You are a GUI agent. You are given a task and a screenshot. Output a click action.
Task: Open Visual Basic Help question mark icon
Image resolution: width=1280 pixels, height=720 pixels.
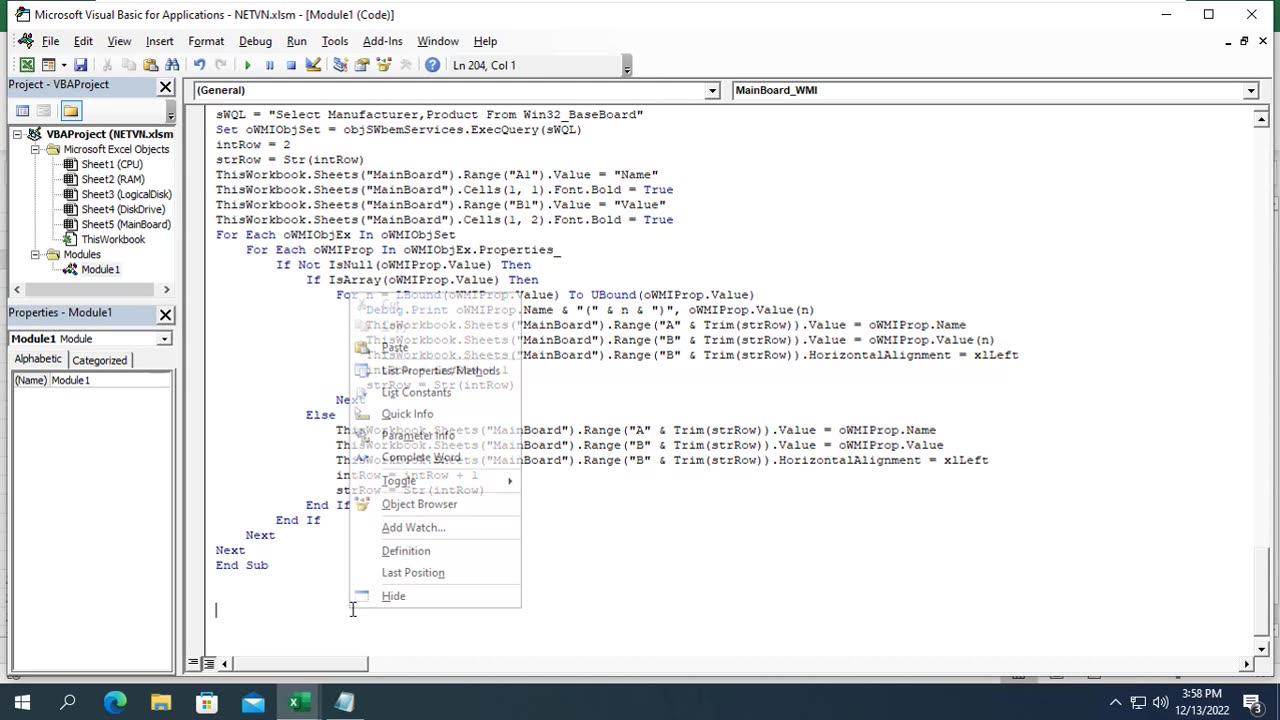[x=432, y=65]
